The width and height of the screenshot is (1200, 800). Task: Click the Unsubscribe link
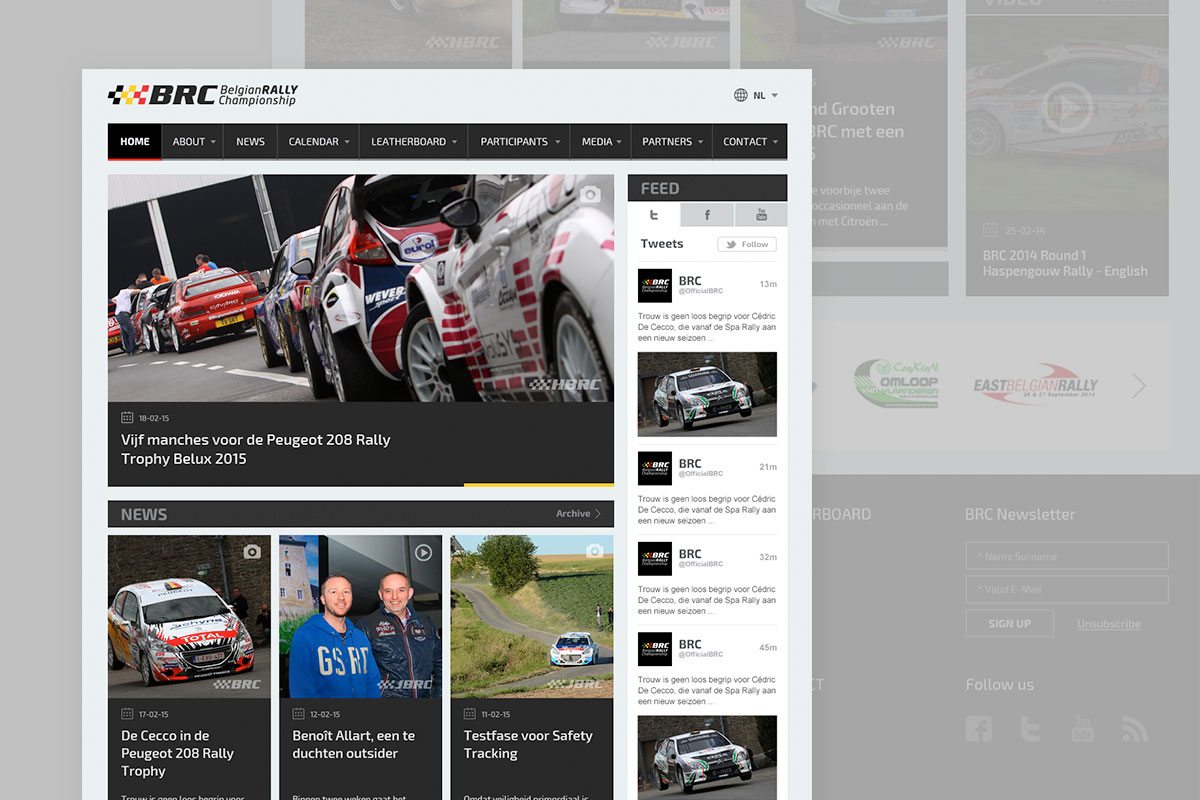point(1108,624)
